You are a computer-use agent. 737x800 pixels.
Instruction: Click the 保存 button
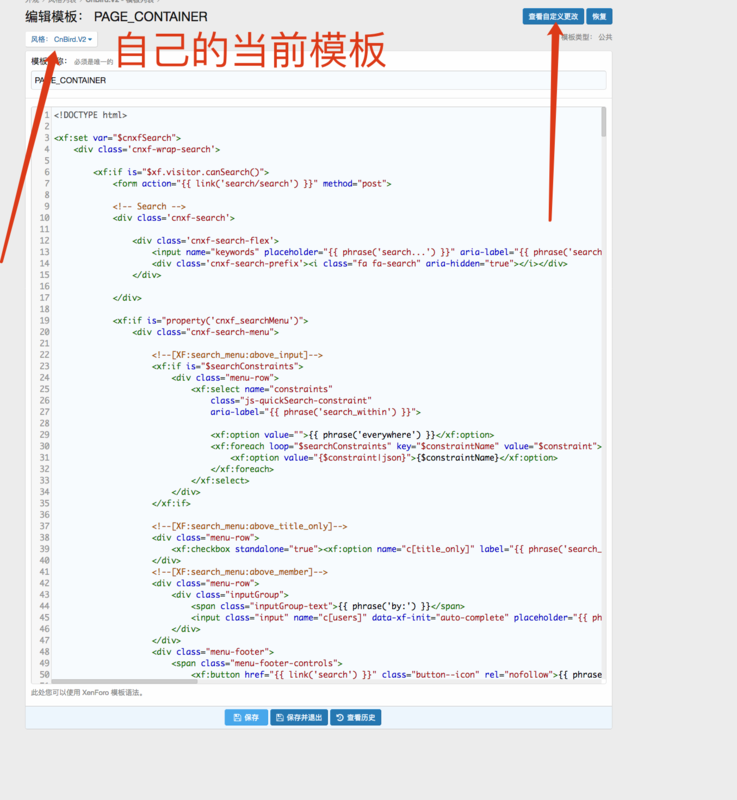[246, 717]
